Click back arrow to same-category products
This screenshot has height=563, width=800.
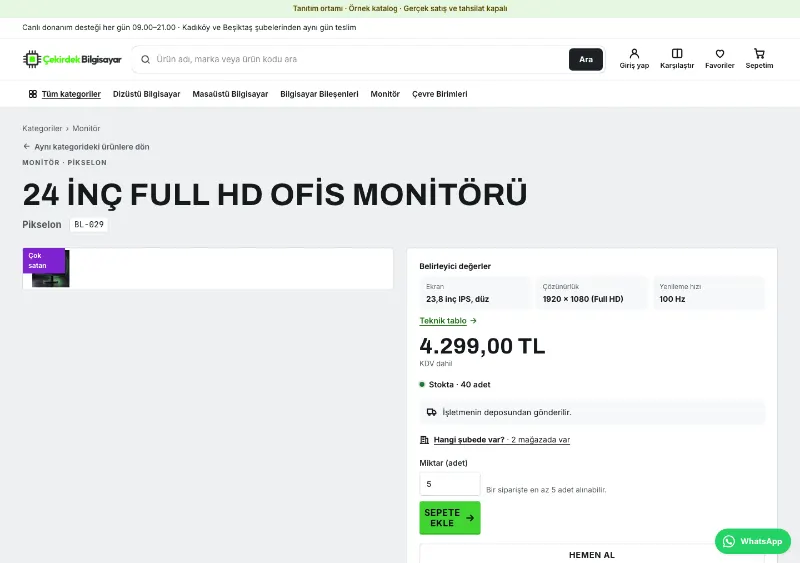pos(27,146)
